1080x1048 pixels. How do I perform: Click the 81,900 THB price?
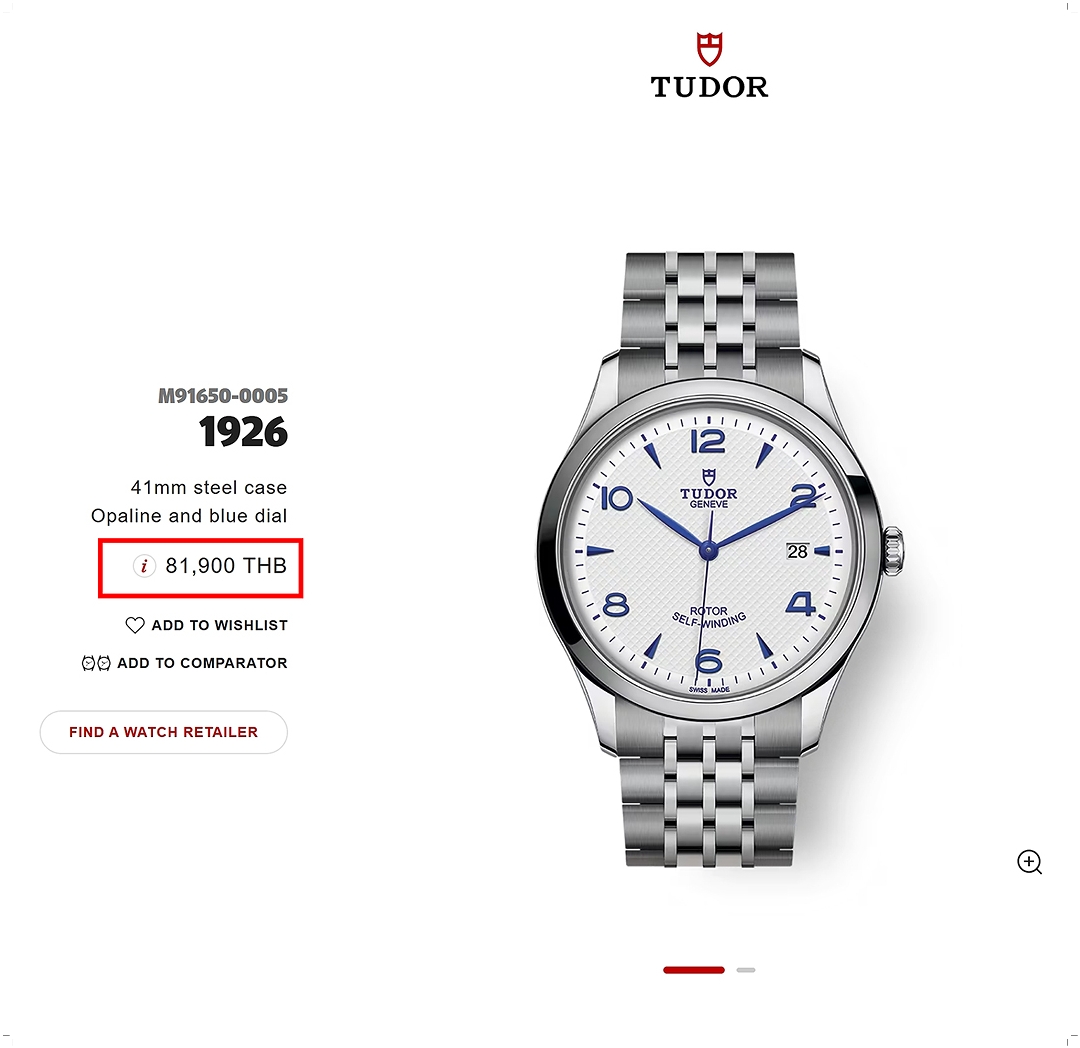click(226, 566)
